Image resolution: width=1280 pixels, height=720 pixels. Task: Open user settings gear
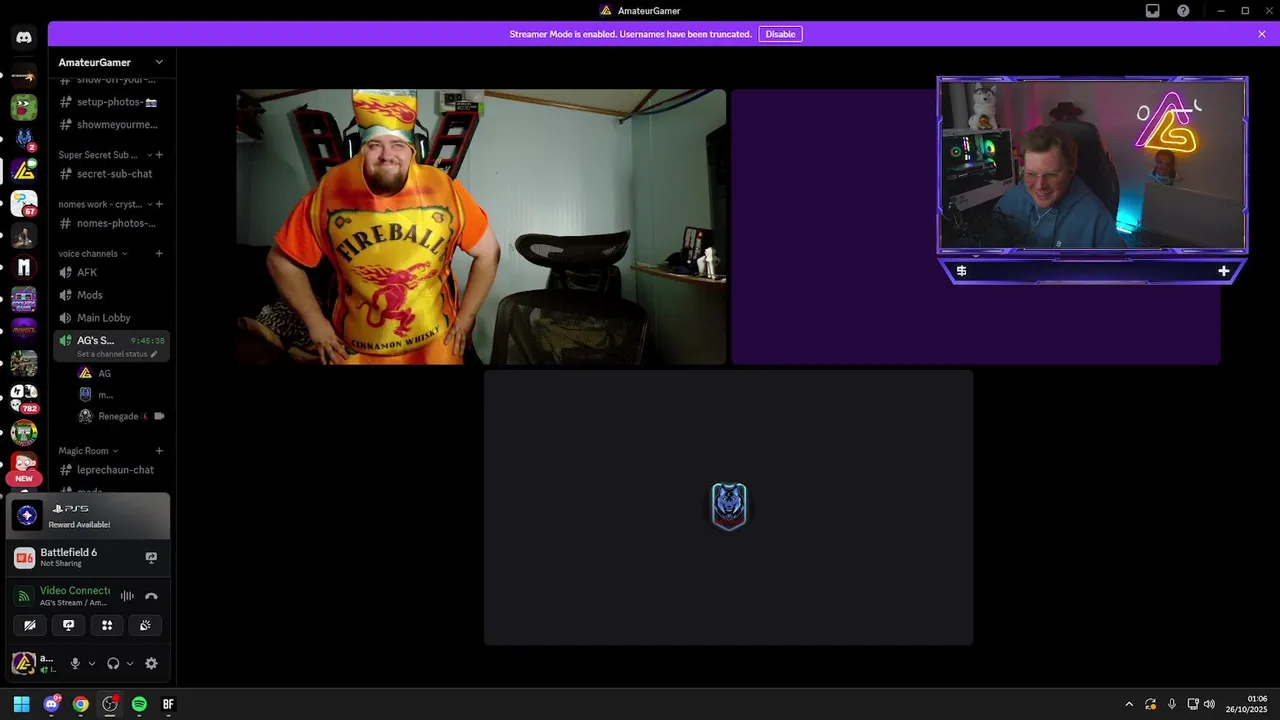click(151, 663)
